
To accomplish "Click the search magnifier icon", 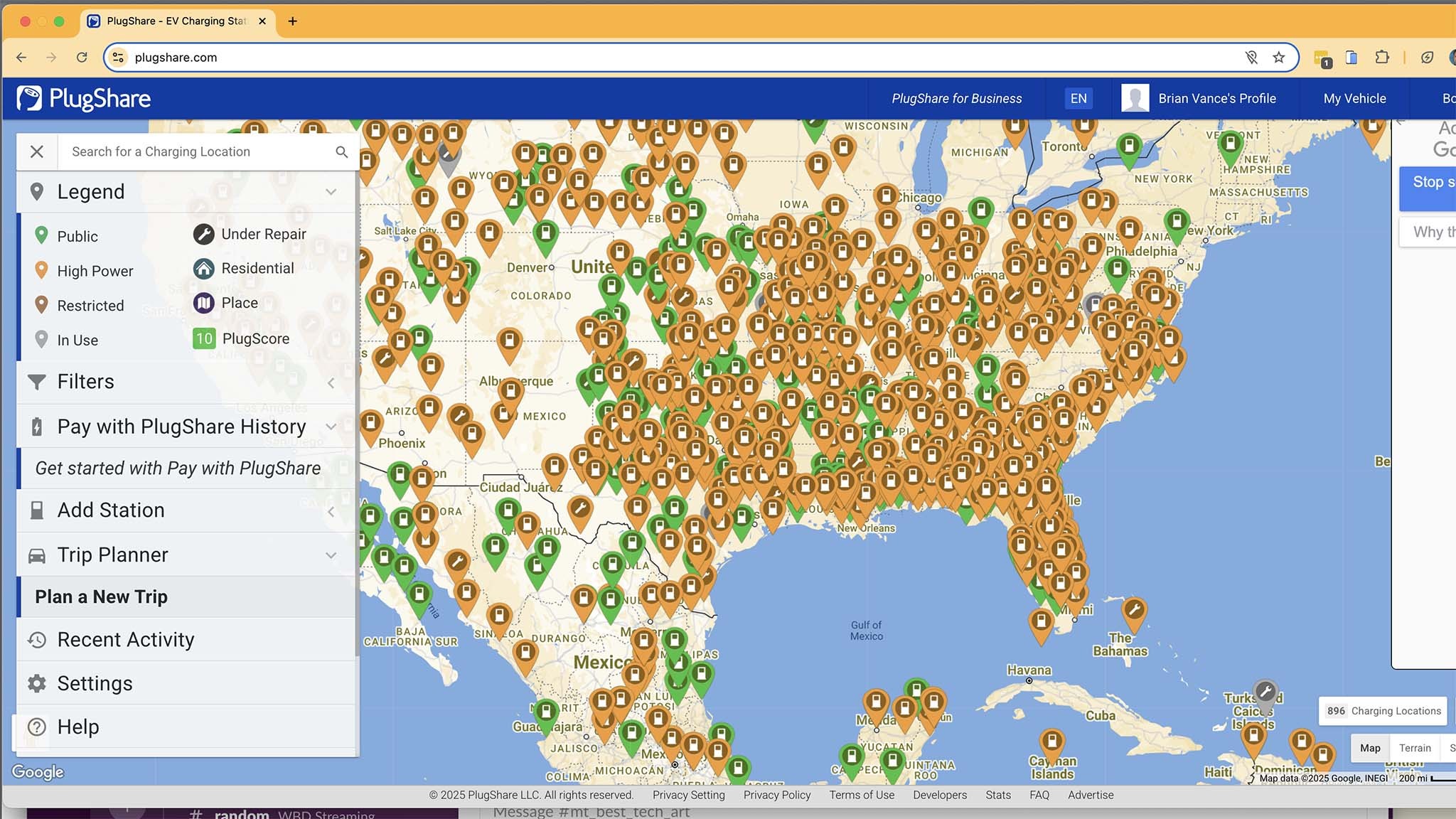I will (x=341, y=151).
